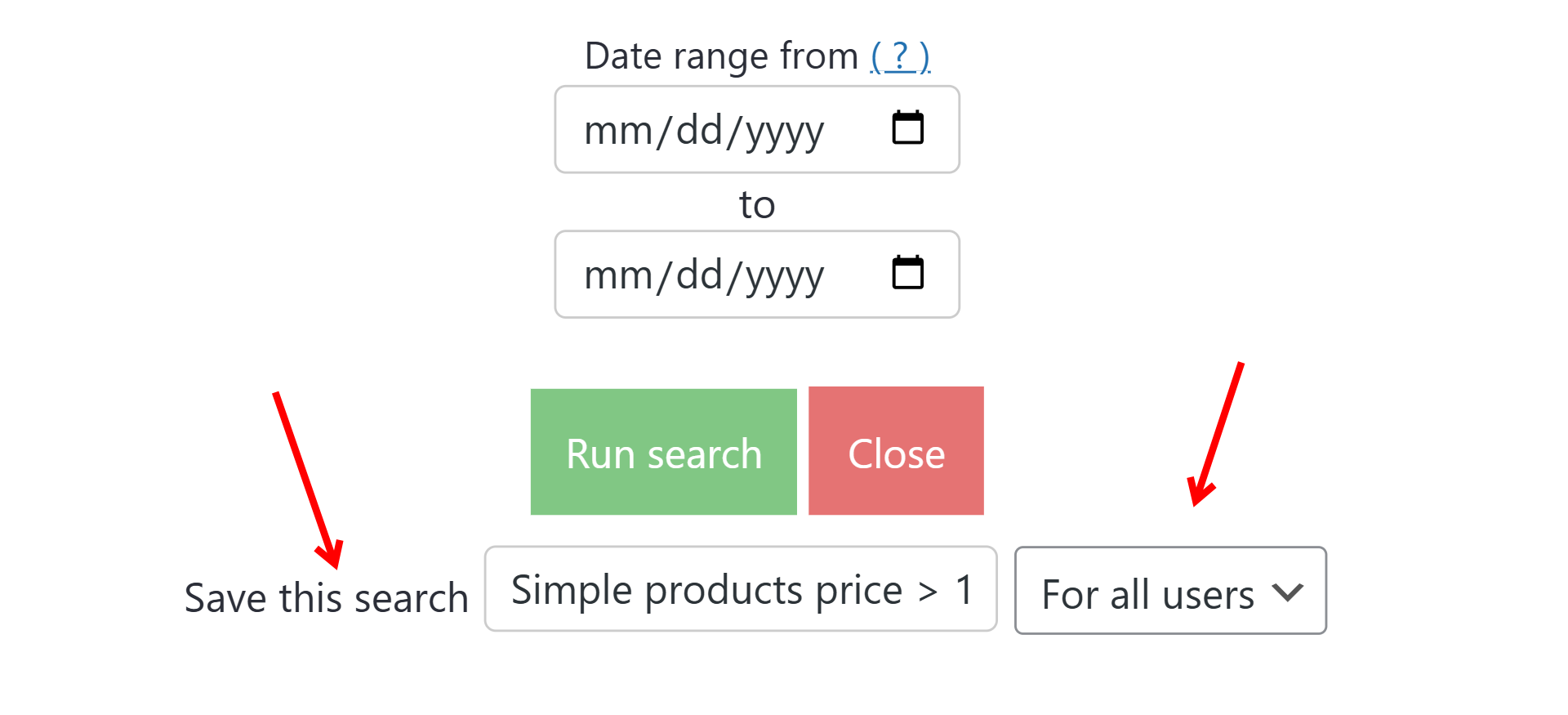Select the month segment of end date
This screenshot has width=1568, height=715.
pyautogui.click(x=617, y=275)
